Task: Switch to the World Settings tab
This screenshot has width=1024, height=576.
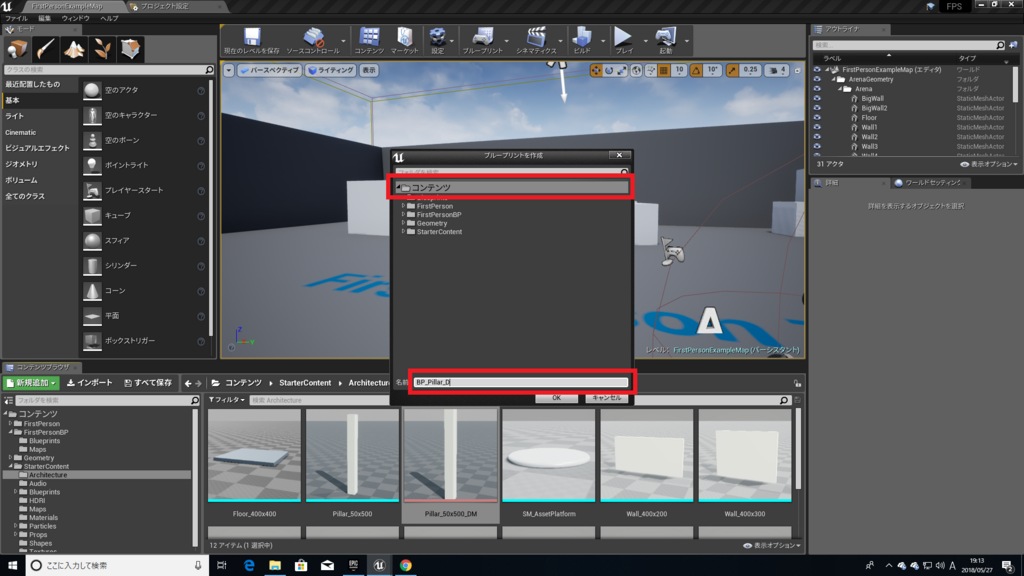Action: coord(931,183)
